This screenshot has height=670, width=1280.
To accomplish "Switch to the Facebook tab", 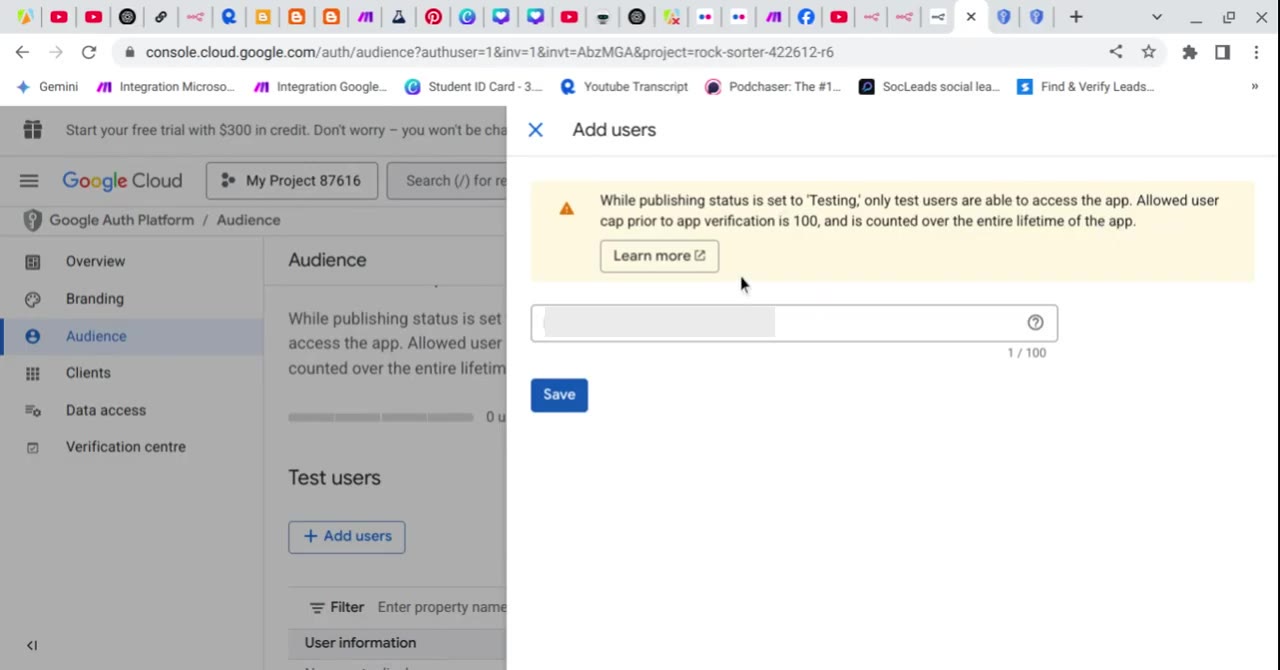I will point(806,17).
